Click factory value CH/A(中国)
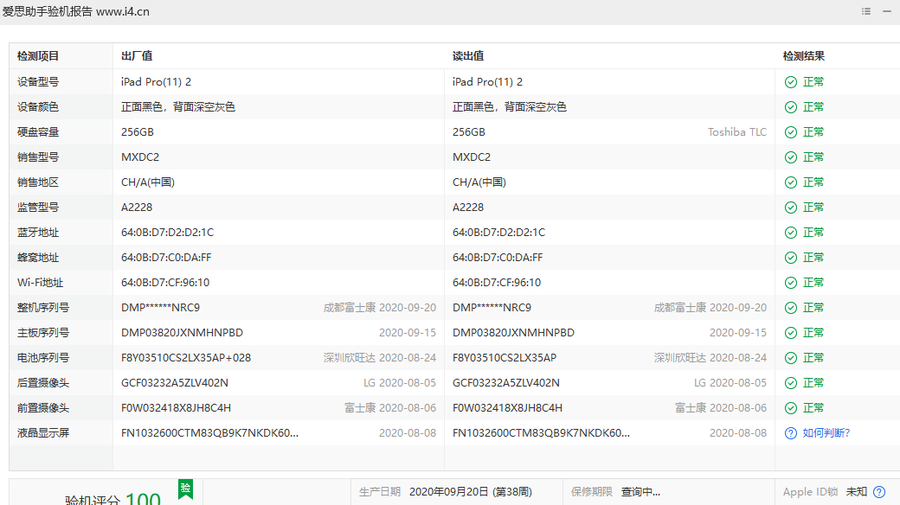This screenshot has height=505, width=900. [148, 182]
